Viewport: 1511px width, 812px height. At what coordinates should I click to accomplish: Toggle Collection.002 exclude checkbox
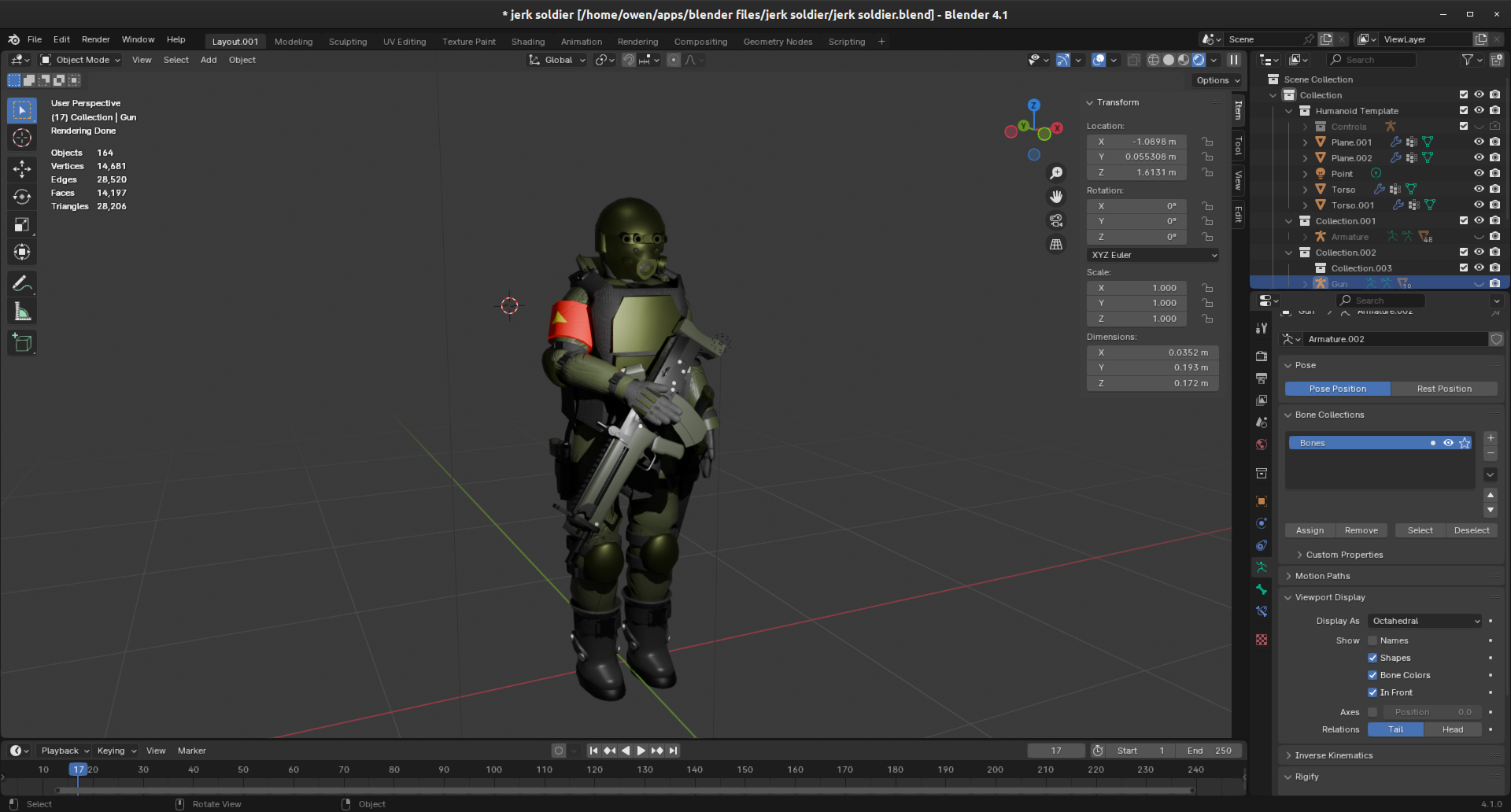click(x=1464, y=253)
